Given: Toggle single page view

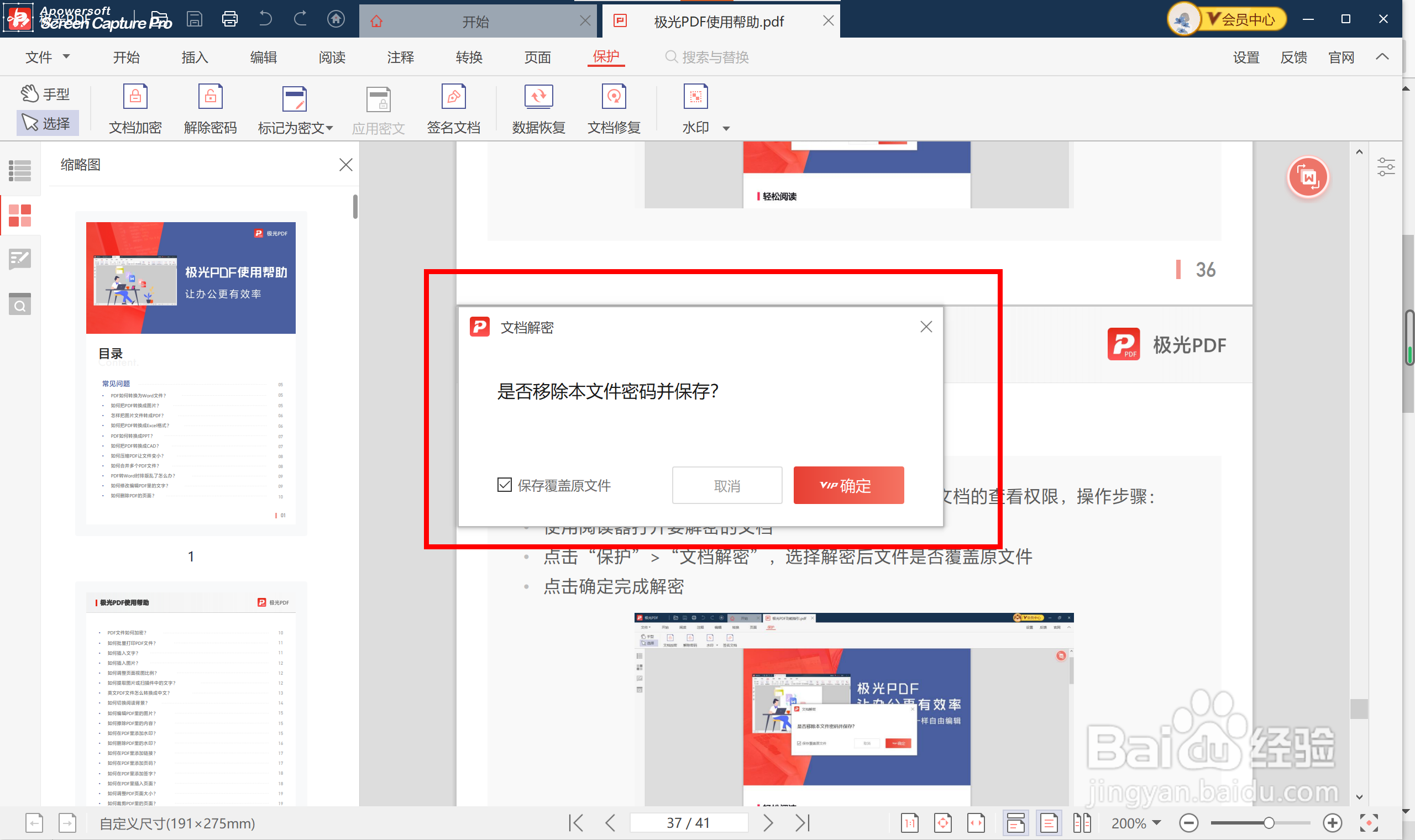Looking at the screenshot, I should coord(1048,823).
